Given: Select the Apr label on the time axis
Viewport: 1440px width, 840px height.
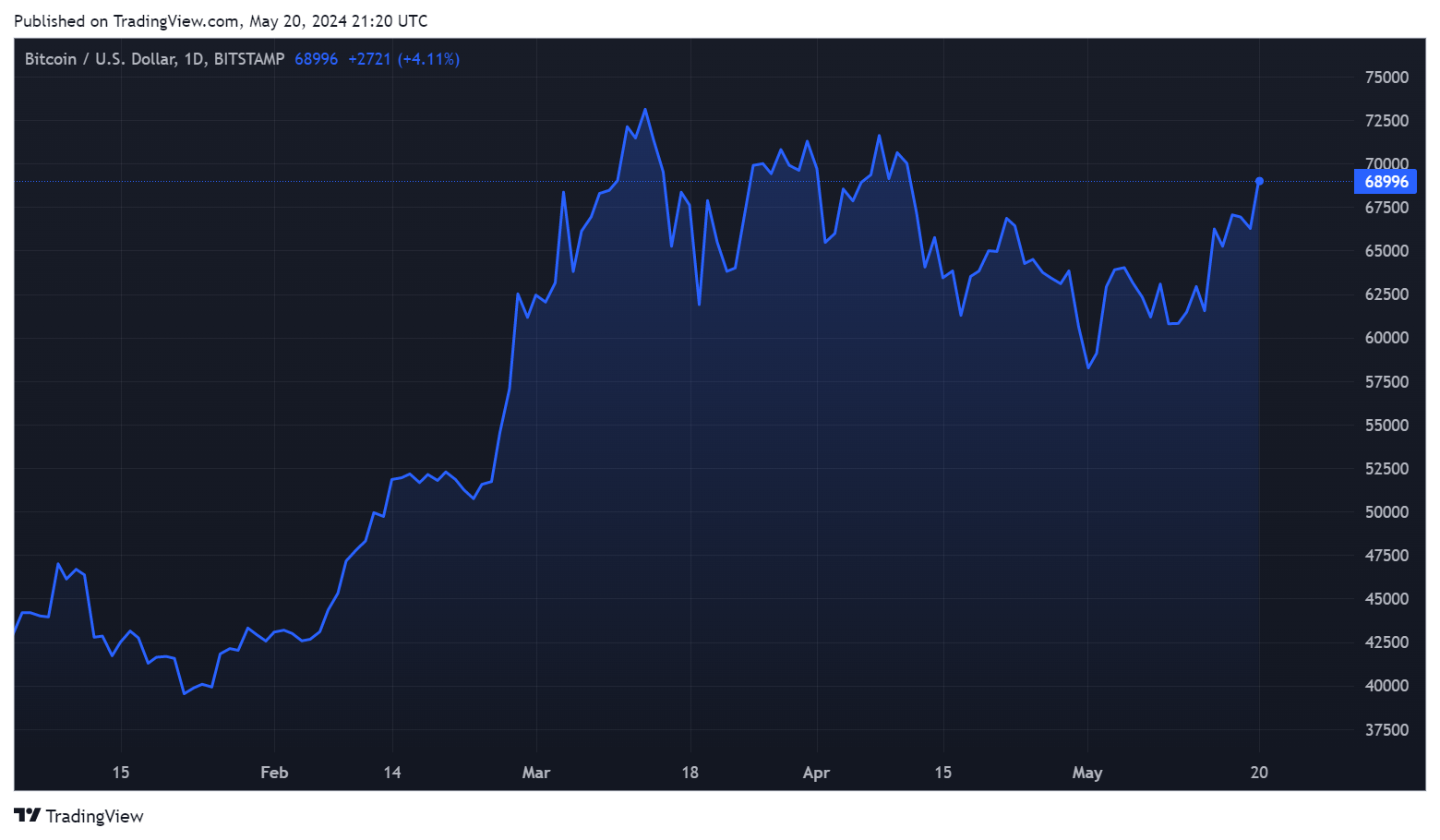Looking at the screenshot, I should (816, 773).
